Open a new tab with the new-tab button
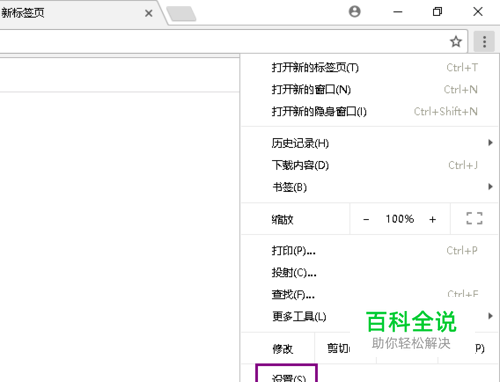Image resolution: width=500 pixels, height=382 pixels. point(181,14)
